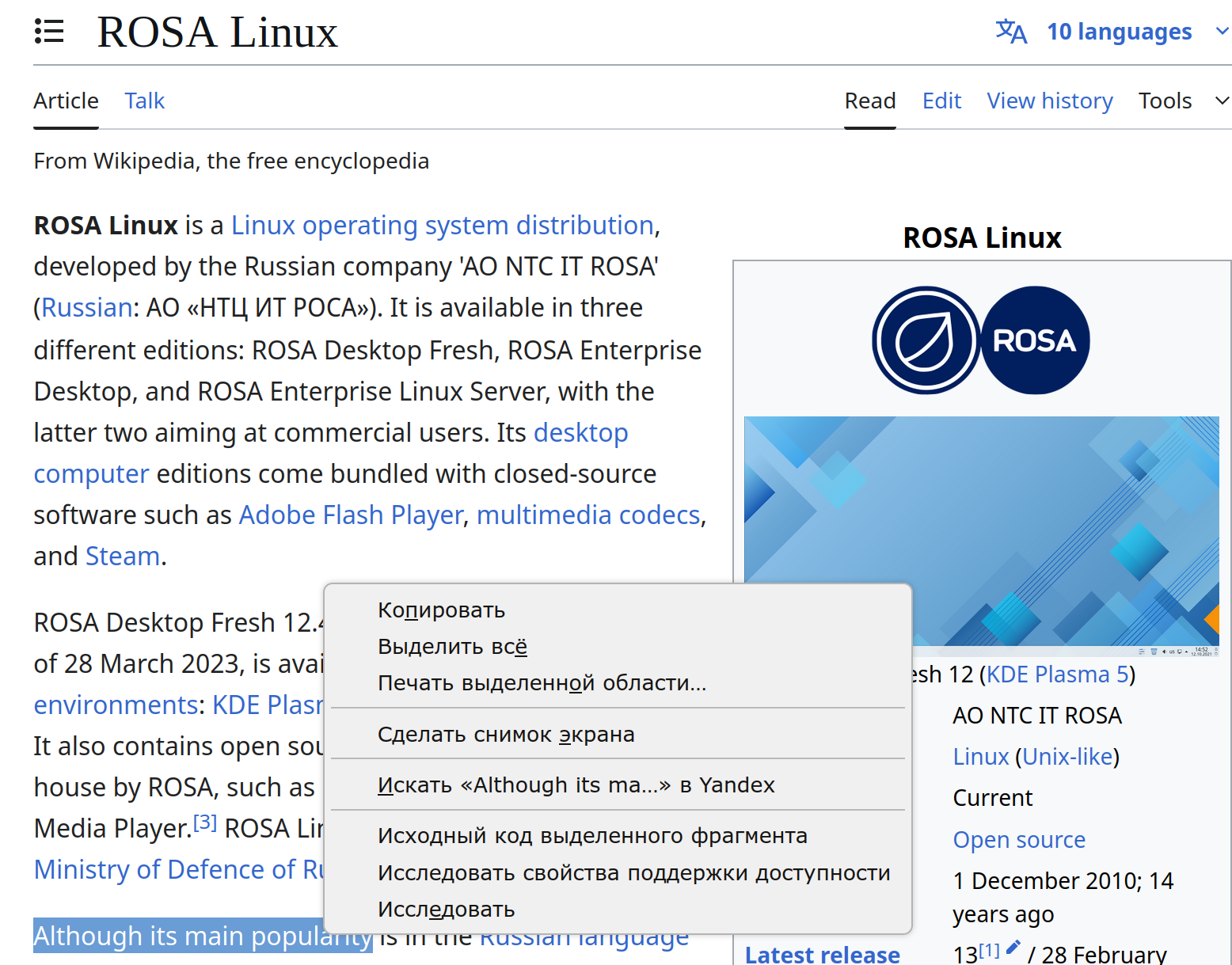Image resolution: width=1232 pixels, height=965 pixels.
Task: Choose Сделать снимок экрана menu entry
Action: [506, 735]
